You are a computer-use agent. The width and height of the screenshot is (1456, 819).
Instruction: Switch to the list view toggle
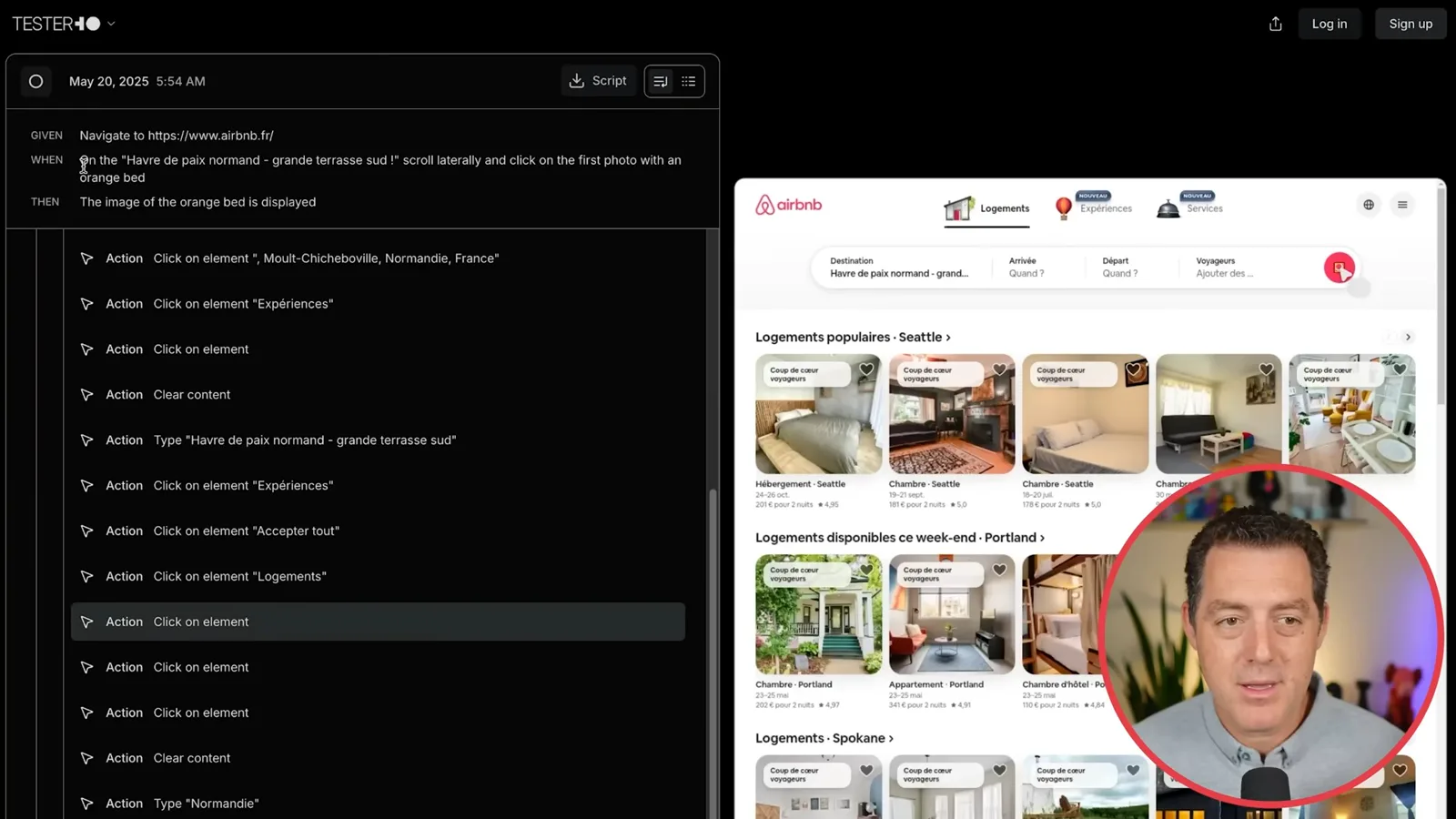click(689, 81)
